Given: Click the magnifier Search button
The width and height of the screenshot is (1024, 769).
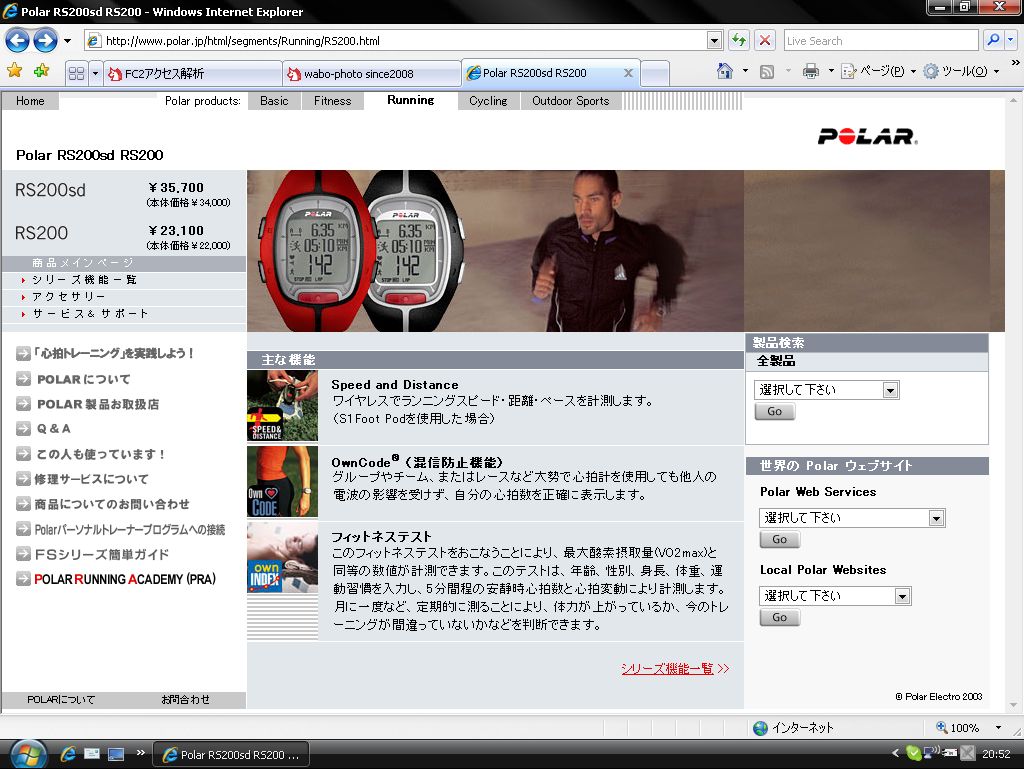Looking at the screenshot, I should pyautogui.click(x=993, y=40).
